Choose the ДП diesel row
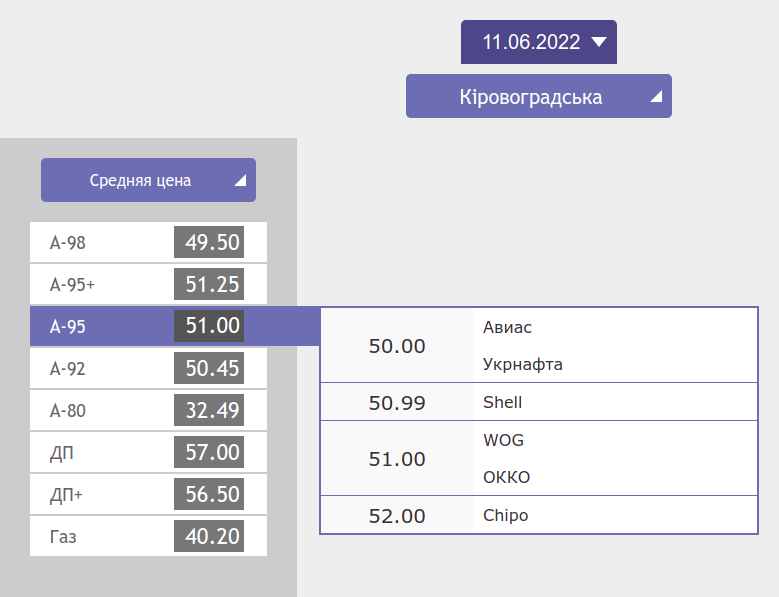Image resolution: width=779 pixels, height=597 pixels. click(148, 453)
